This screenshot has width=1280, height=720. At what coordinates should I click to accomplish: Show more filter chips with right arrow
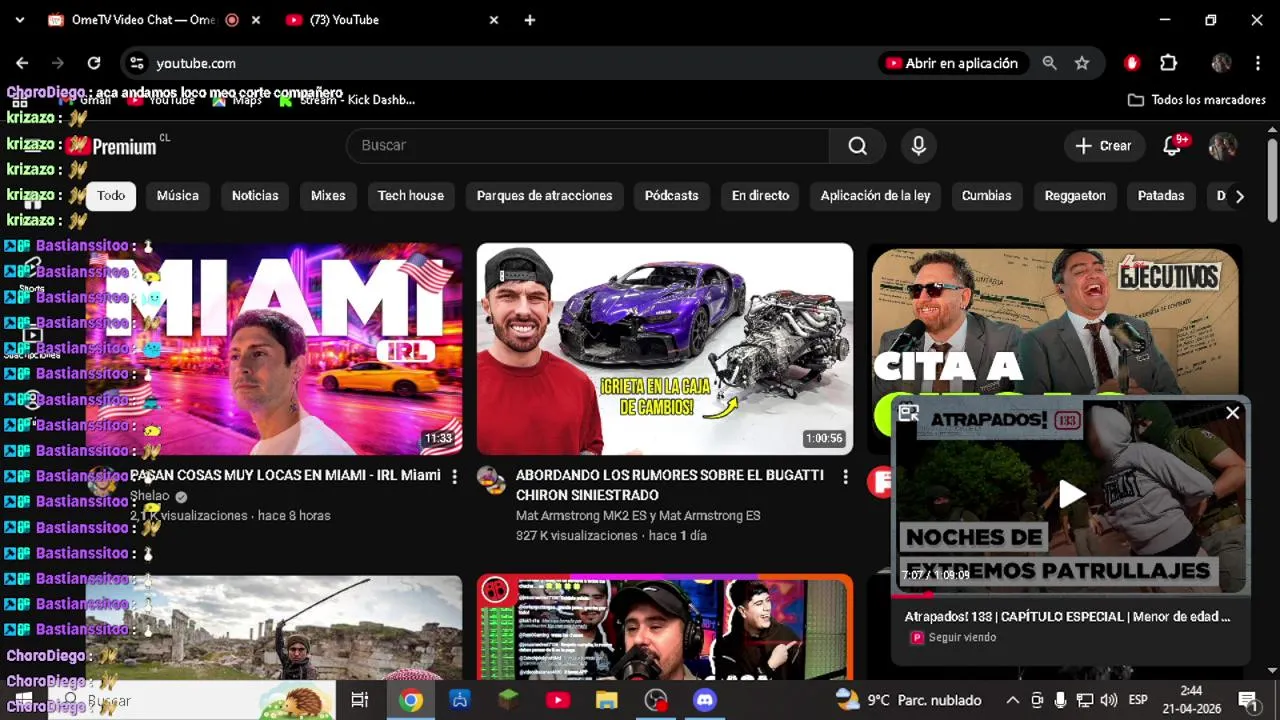click(x=1240, y=196)
